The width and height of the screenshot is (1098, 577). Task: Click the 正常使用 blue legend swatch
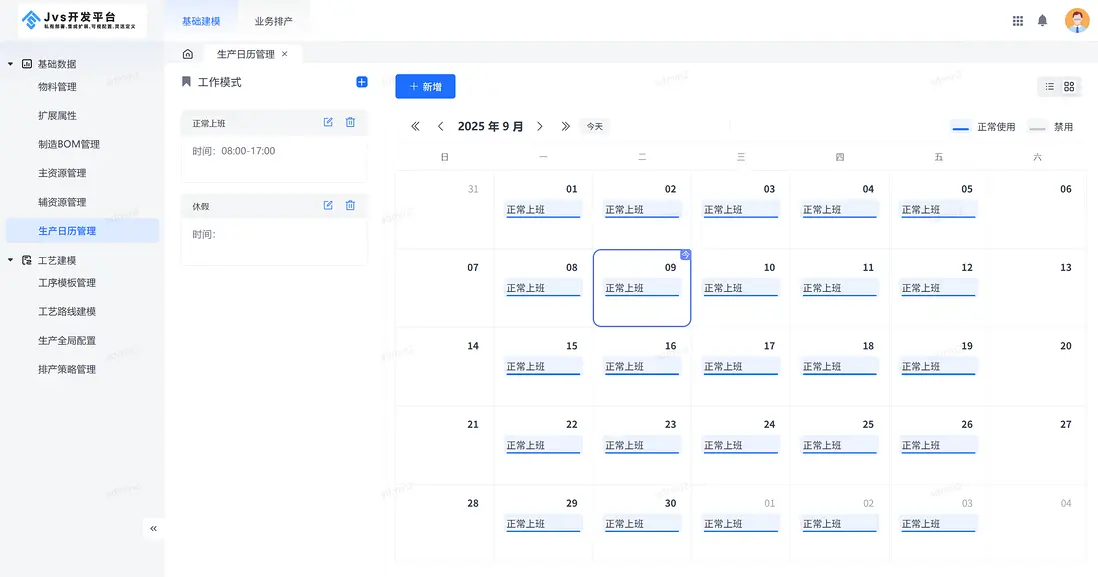tap(960, 128)
